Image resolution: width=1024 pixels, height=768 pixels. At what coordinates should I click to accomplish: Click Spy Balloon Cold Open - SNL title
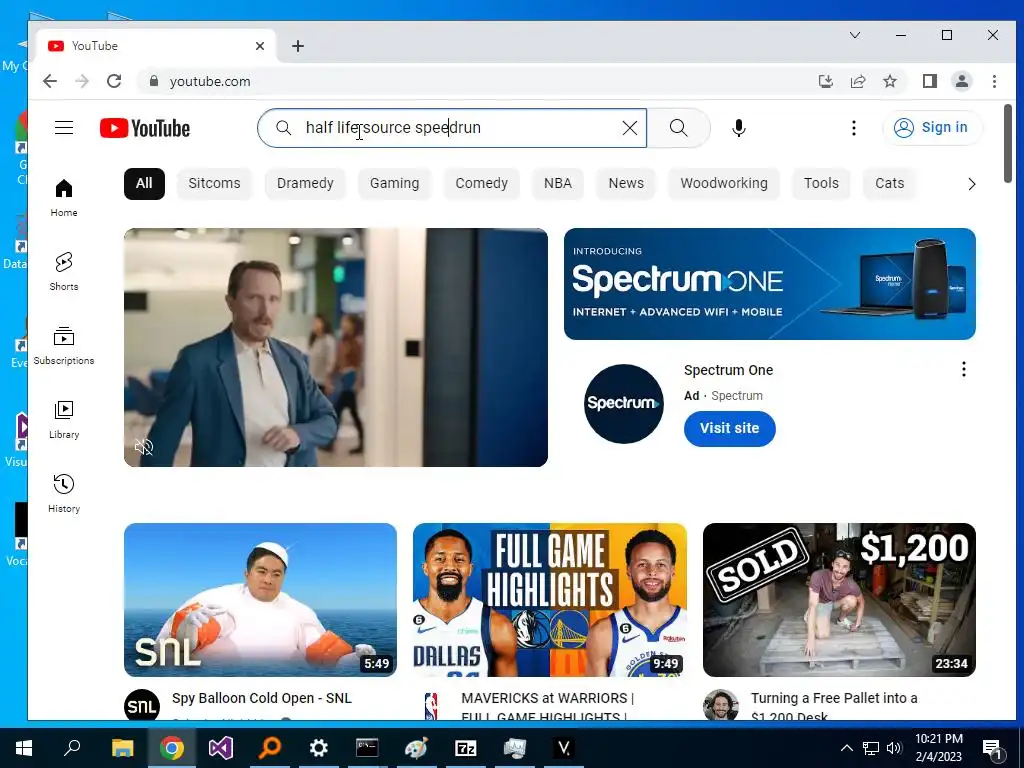(262, 698)
